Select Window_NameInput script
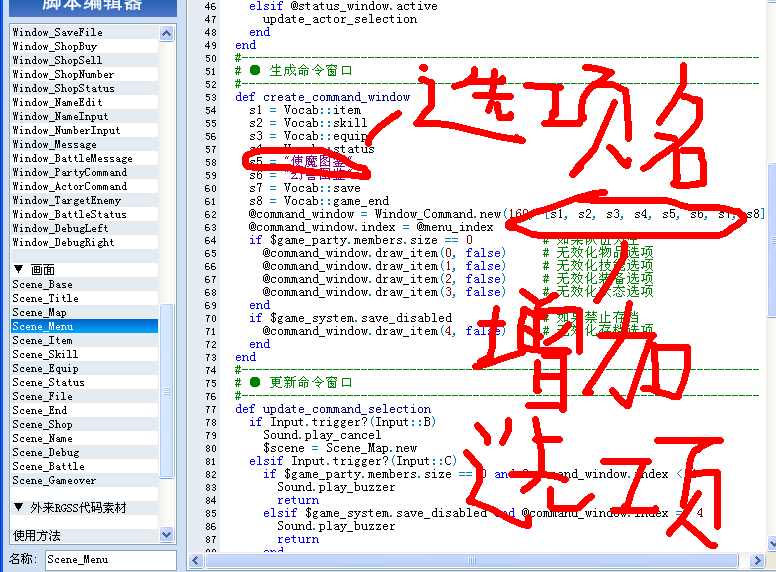Viewport: 776px width, 572px height. click(x=84, y=116)
